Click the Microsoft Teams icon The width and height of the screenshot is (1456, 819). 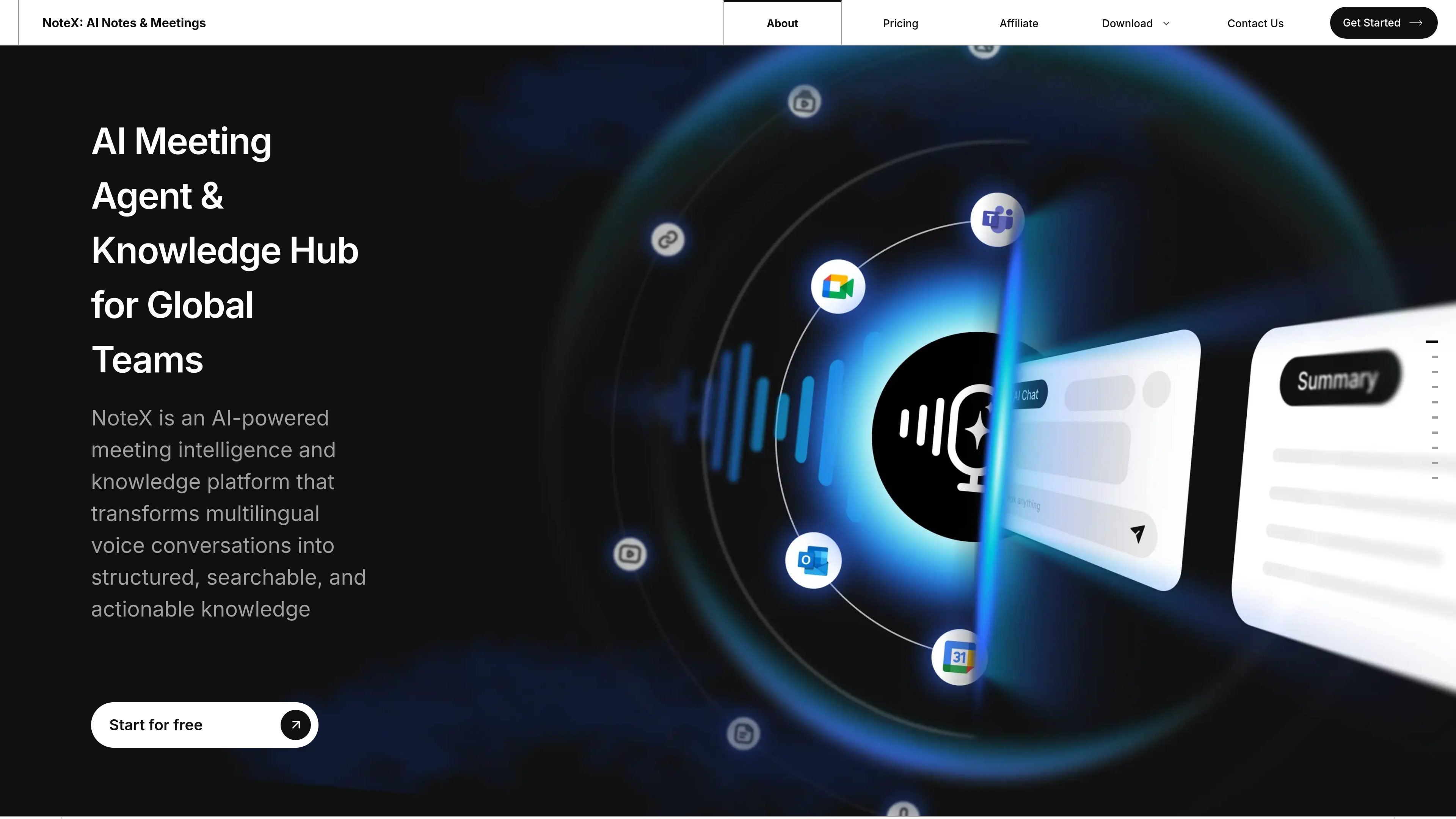coord(997,219)
